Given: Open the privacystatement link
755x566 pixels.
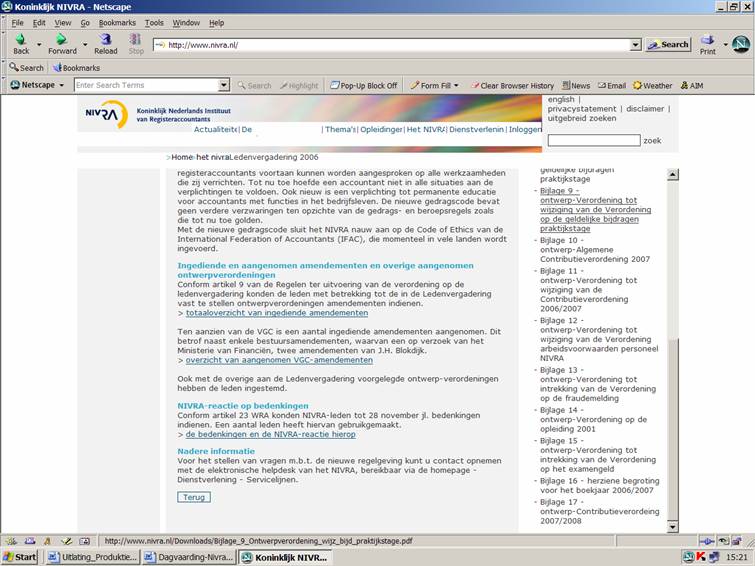Looking at the screenshot, I should (x=582, y=109).
